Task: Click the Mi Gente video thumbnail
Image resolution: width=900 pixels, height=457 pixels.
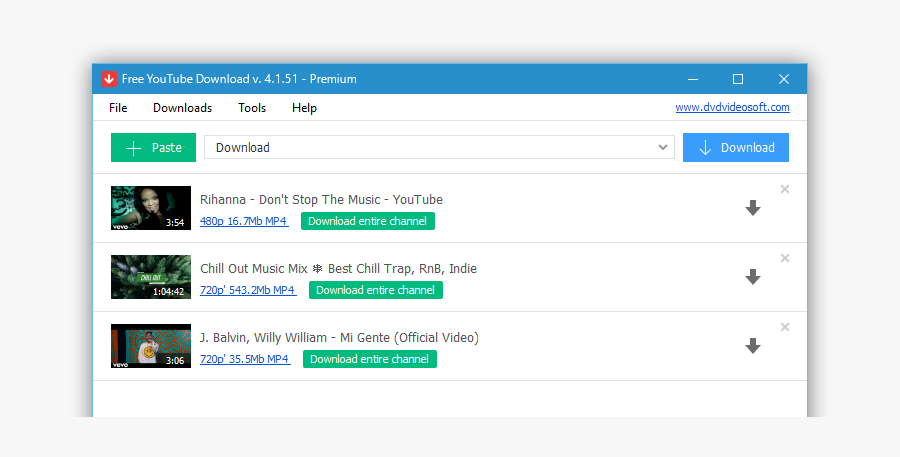Action: 151,346
